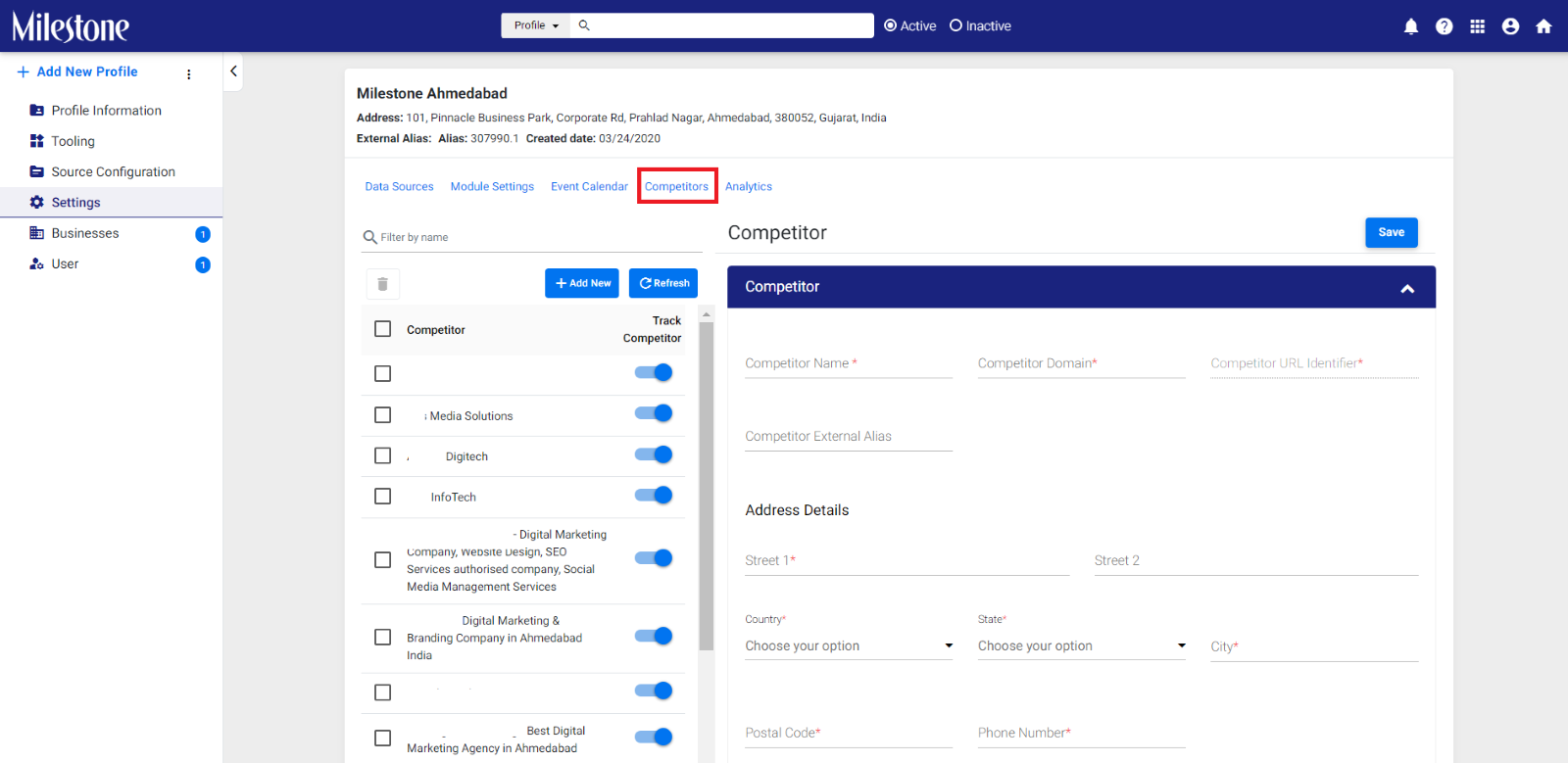Open the notifications bell
The image size is (1568, 763).
[x=1411, y=26]
